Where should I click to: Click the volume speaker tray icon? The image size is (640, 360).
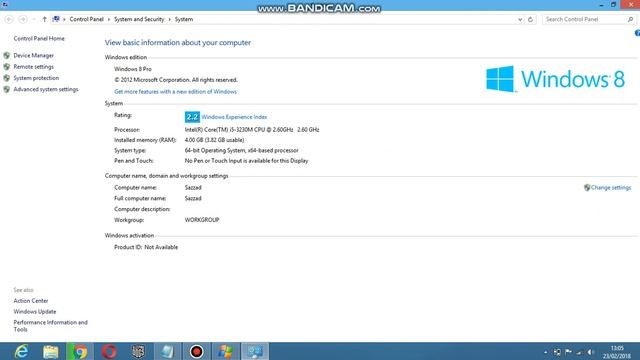(590, 352)
